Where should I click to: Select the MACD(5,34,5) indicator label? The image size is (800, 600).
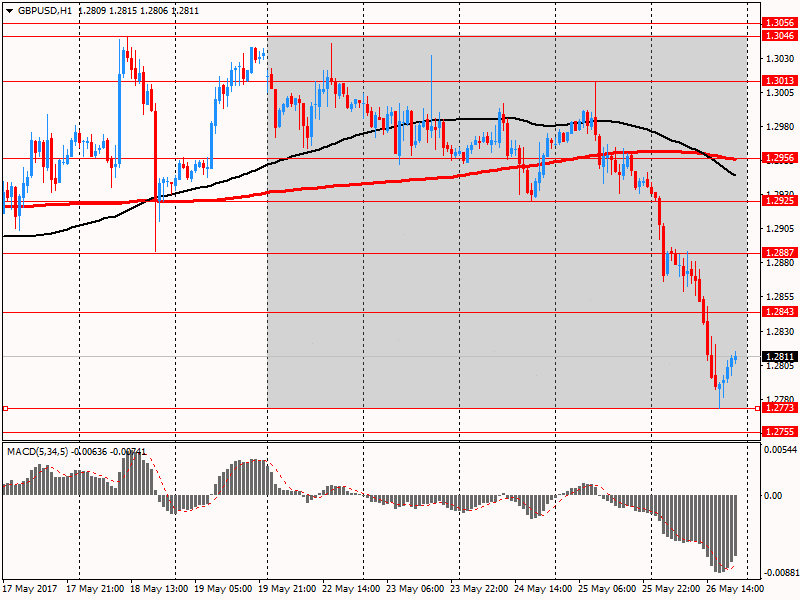click(37, 452)
